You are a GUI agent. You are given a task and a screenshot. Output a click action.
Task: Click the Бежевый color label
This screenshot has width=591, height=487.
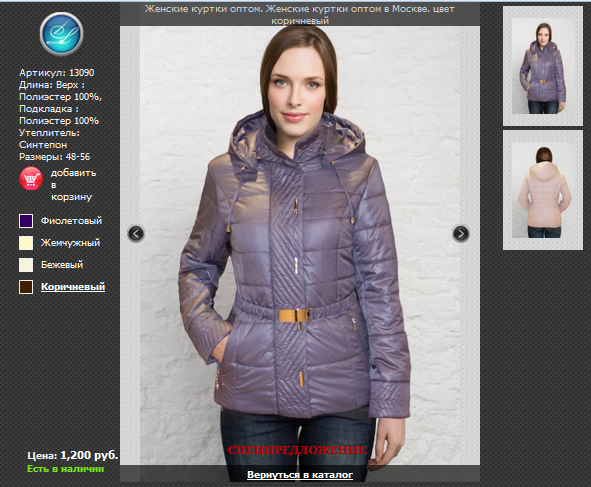coord(62,265)
